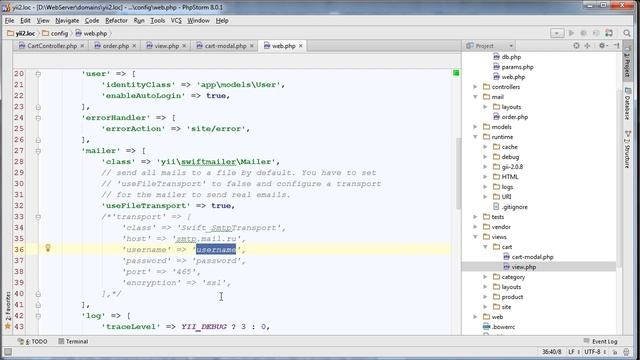
Task: Open the Tools menu
Action: (x=158, y=20)
